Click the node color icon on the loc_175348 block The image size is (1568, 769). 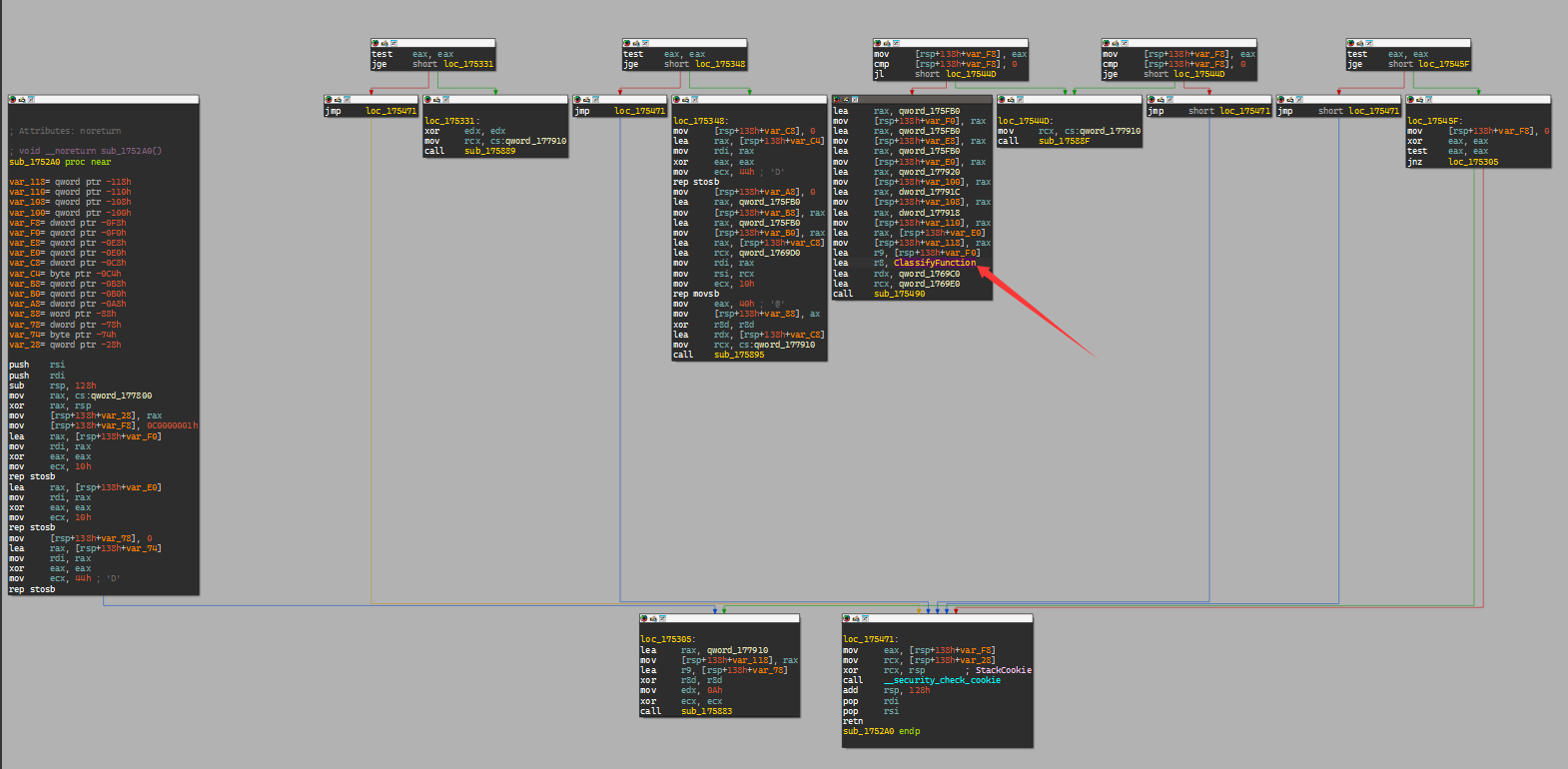pos(677,100)
